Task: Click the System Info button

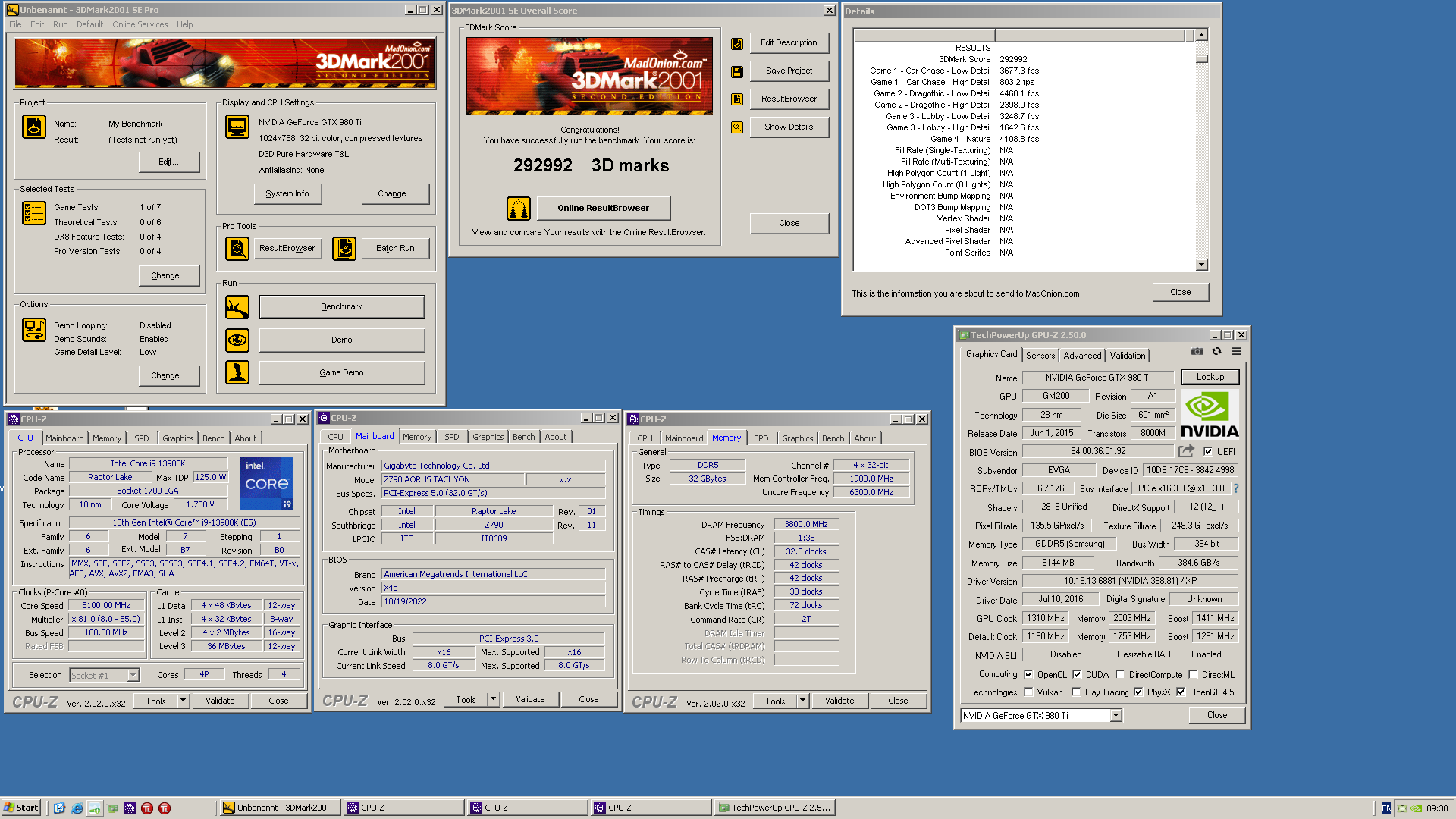Action: (x=287, y=194)
